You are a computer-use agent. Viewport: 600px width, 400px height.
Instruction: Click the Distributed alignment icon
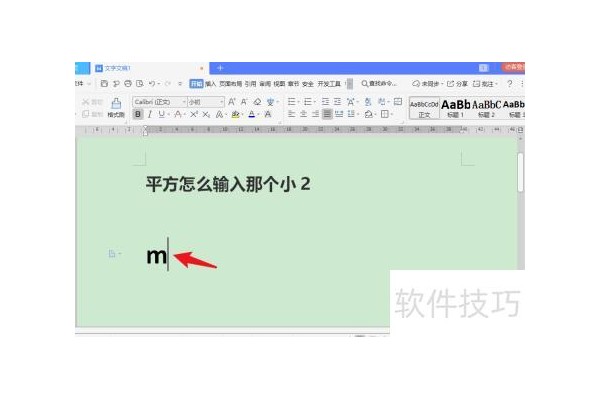coord(339,114)
